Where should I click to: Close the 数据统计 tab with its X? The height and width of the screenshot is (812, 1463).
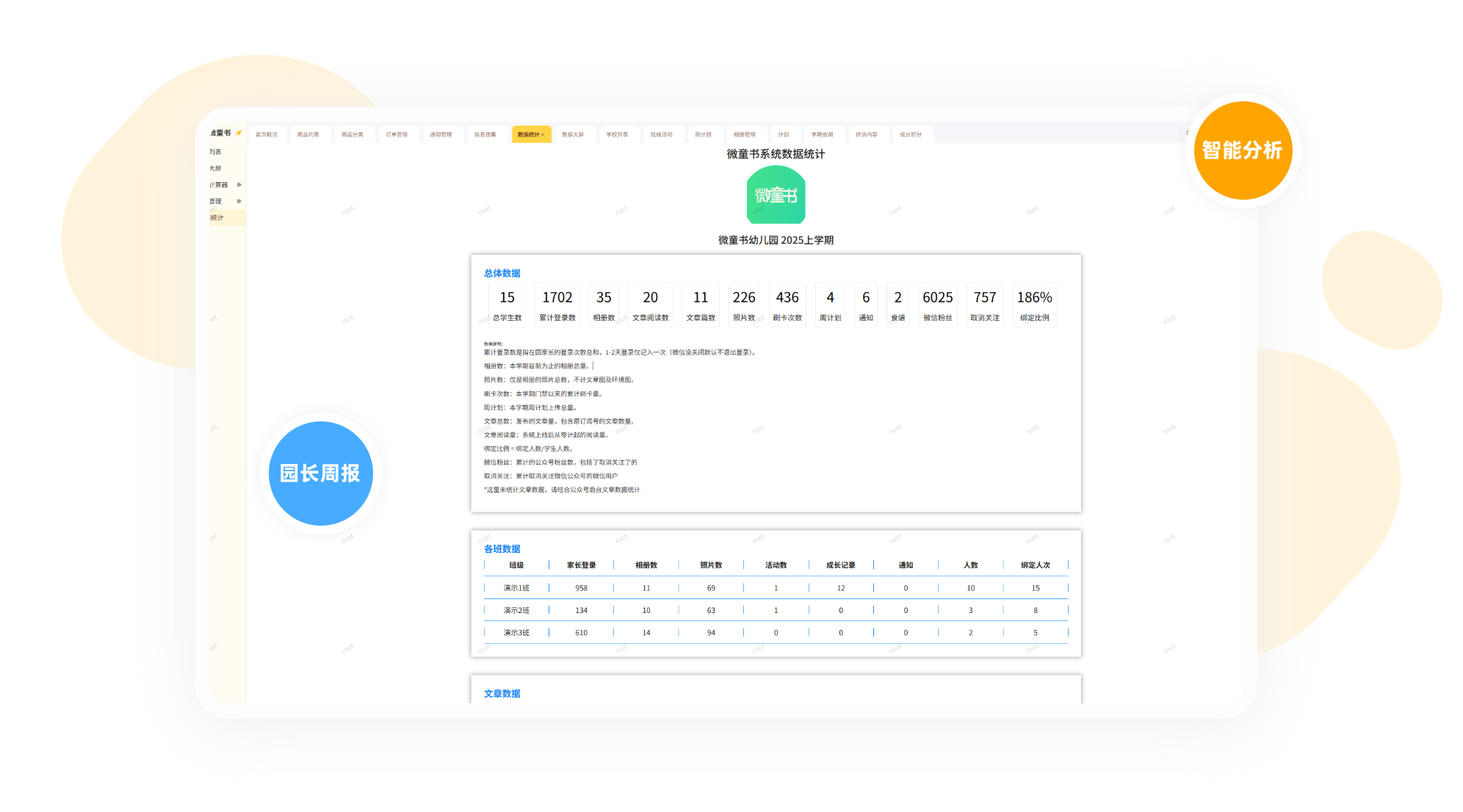pos(543,135)
